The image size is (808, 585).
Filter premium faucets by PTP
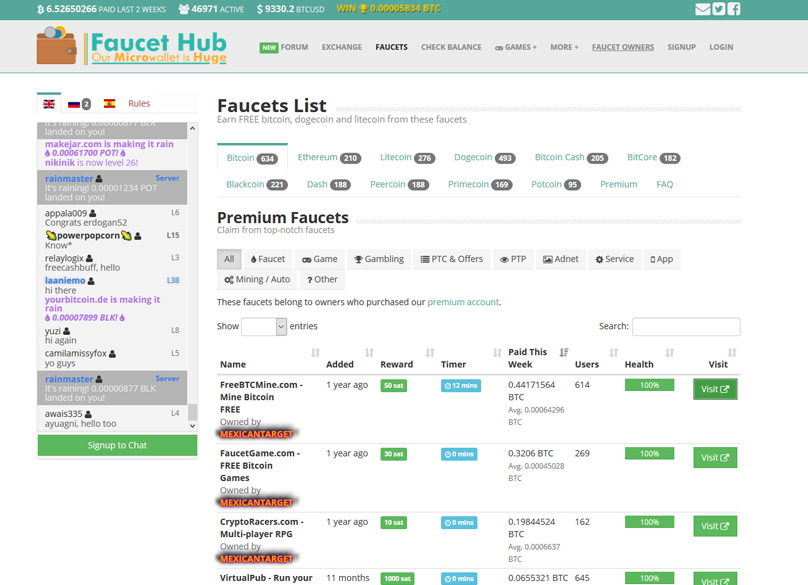point(513,259)
